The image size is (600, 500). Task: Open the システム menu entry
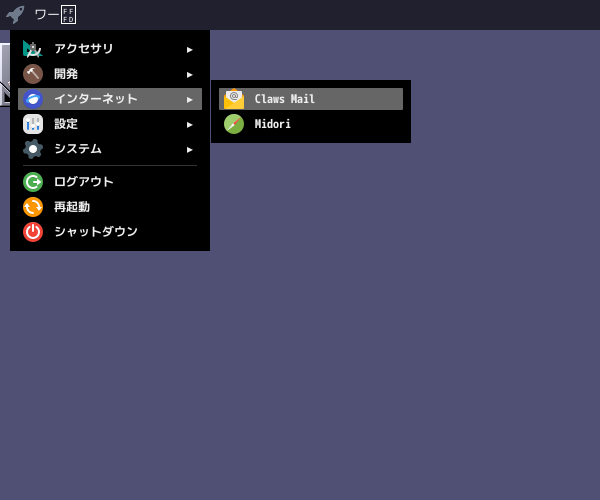click(x=110, y=149)
